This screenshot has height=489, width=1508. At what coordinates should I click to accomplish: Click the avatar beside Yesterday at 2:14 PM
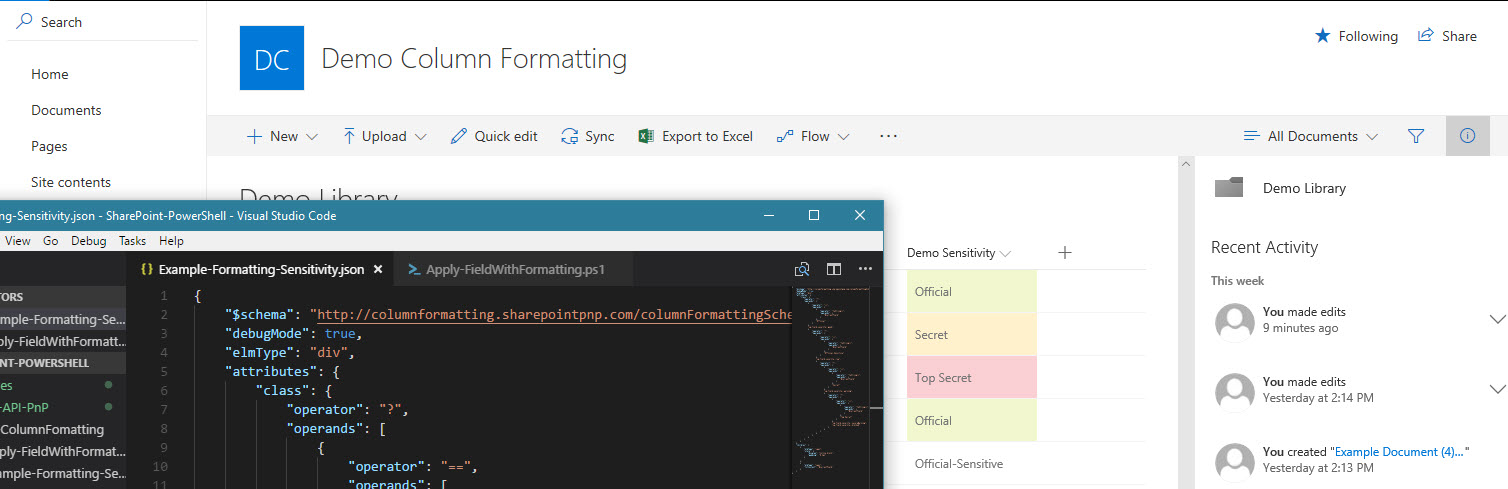(1234, 392)
